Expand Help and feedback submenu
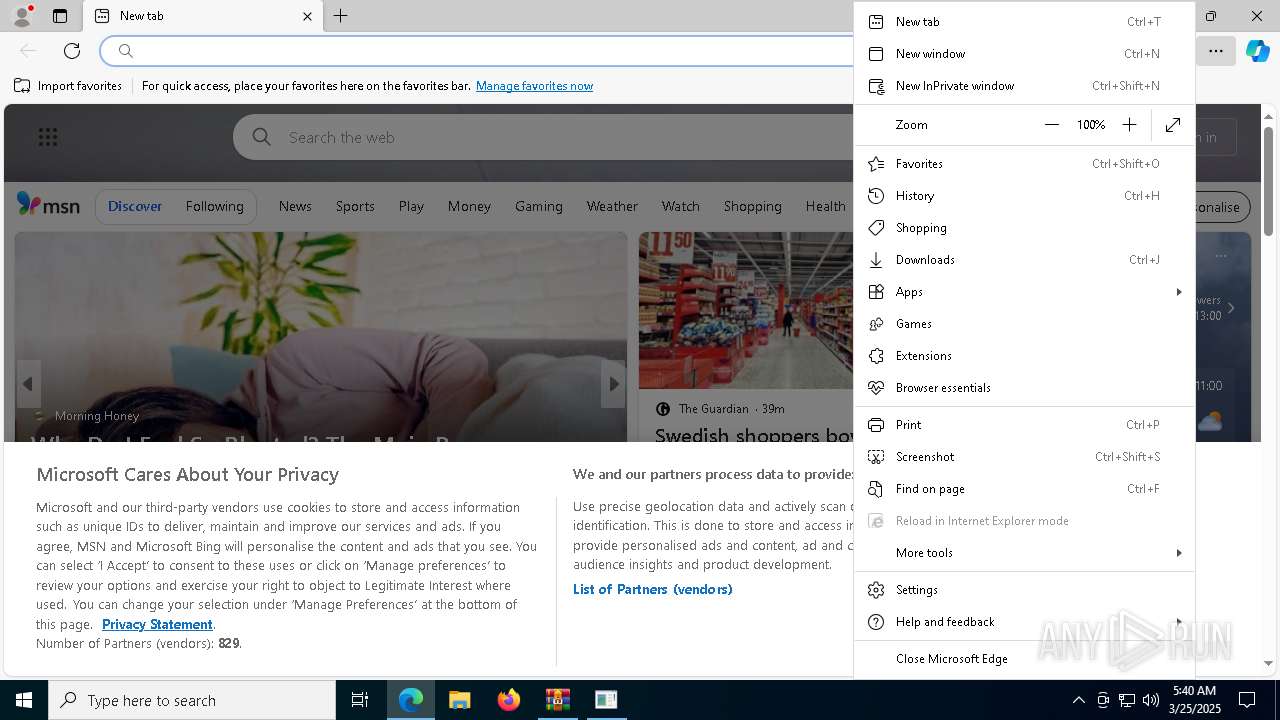Screen dimensions: 1280x720 click(1024, 622)
